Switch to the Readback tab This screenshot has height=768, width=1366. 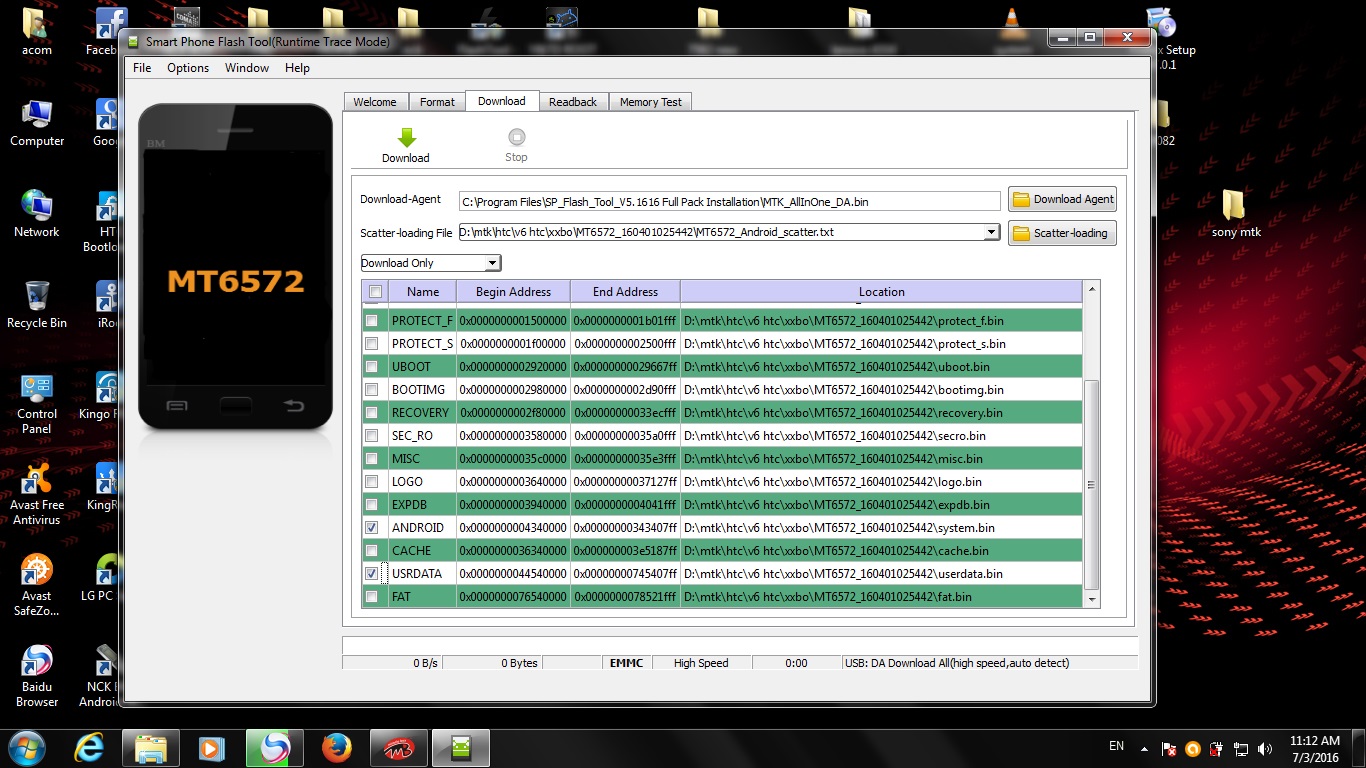click(x=573, y=102)
